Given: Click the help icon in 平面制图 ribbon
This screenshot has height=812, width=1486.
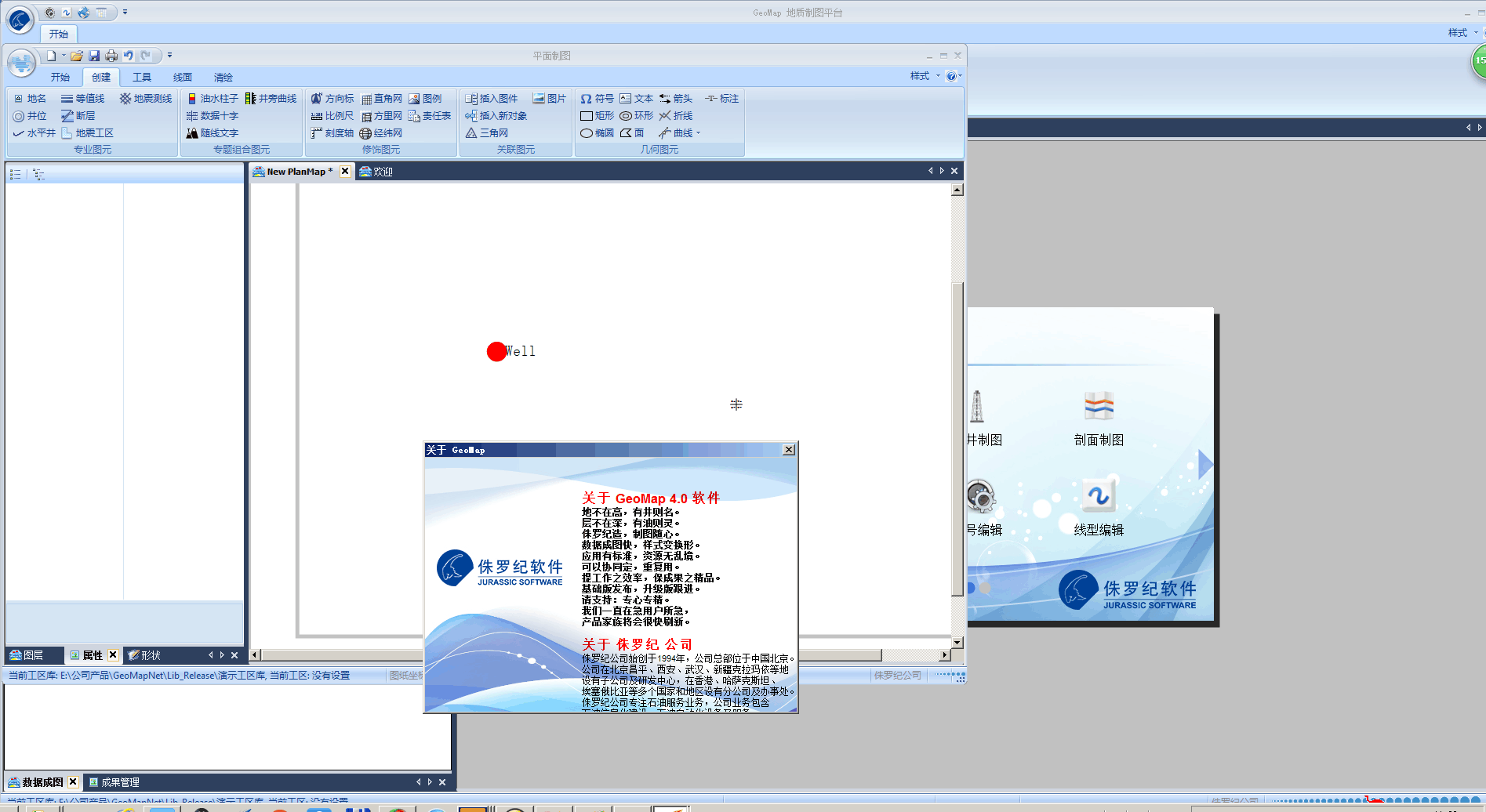Looking at the screenshot, I should tap(951, 76).
